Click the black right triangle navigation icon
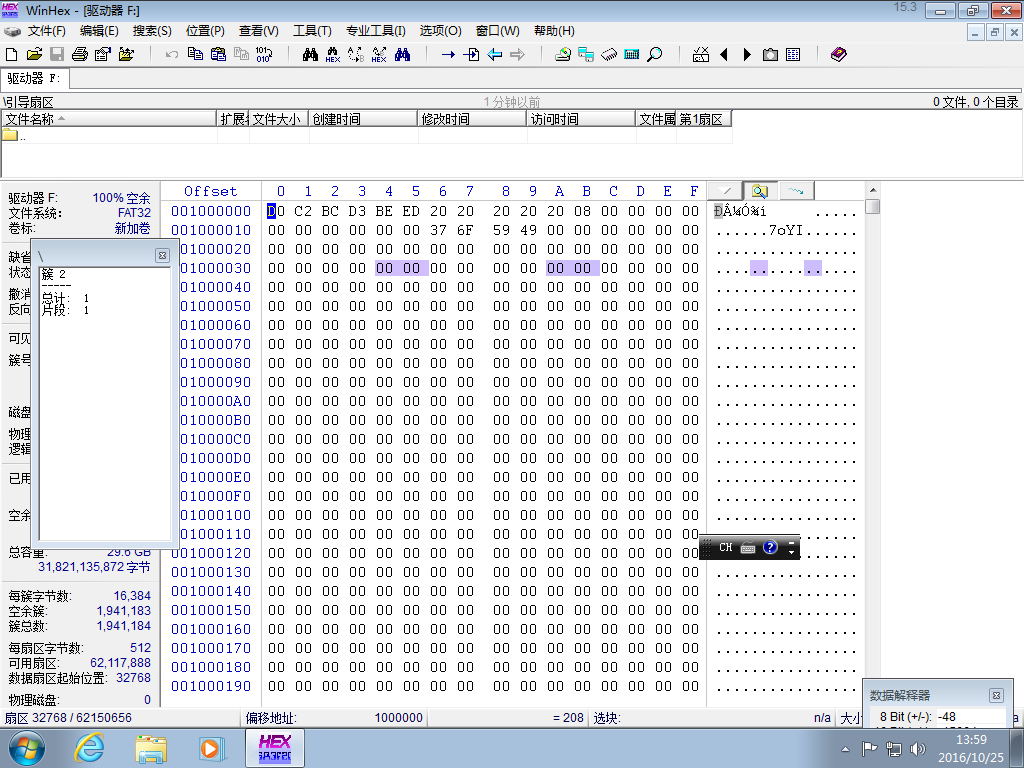Screen dimensions: 1024x768 coord(747,54)
